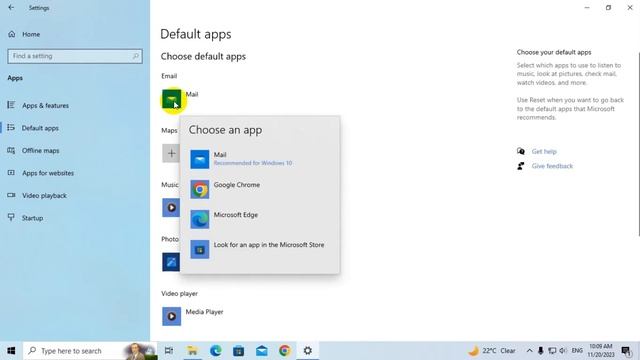Go back with the Settings back arrow
Screen dimensions: 640x360
[11, 8]
